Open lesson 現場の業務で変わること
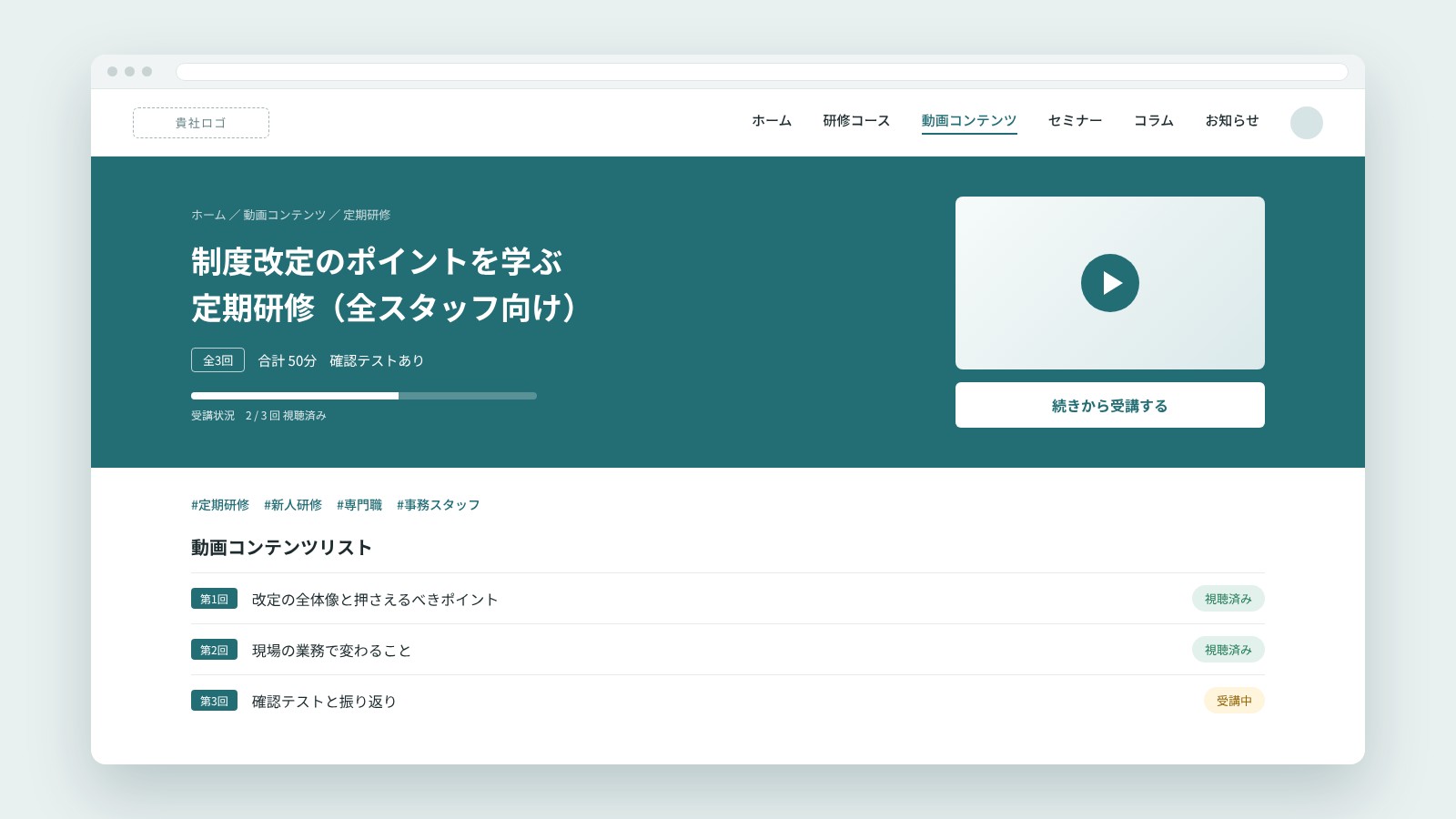The image size is (1456, 819). [x=331, y=651]
